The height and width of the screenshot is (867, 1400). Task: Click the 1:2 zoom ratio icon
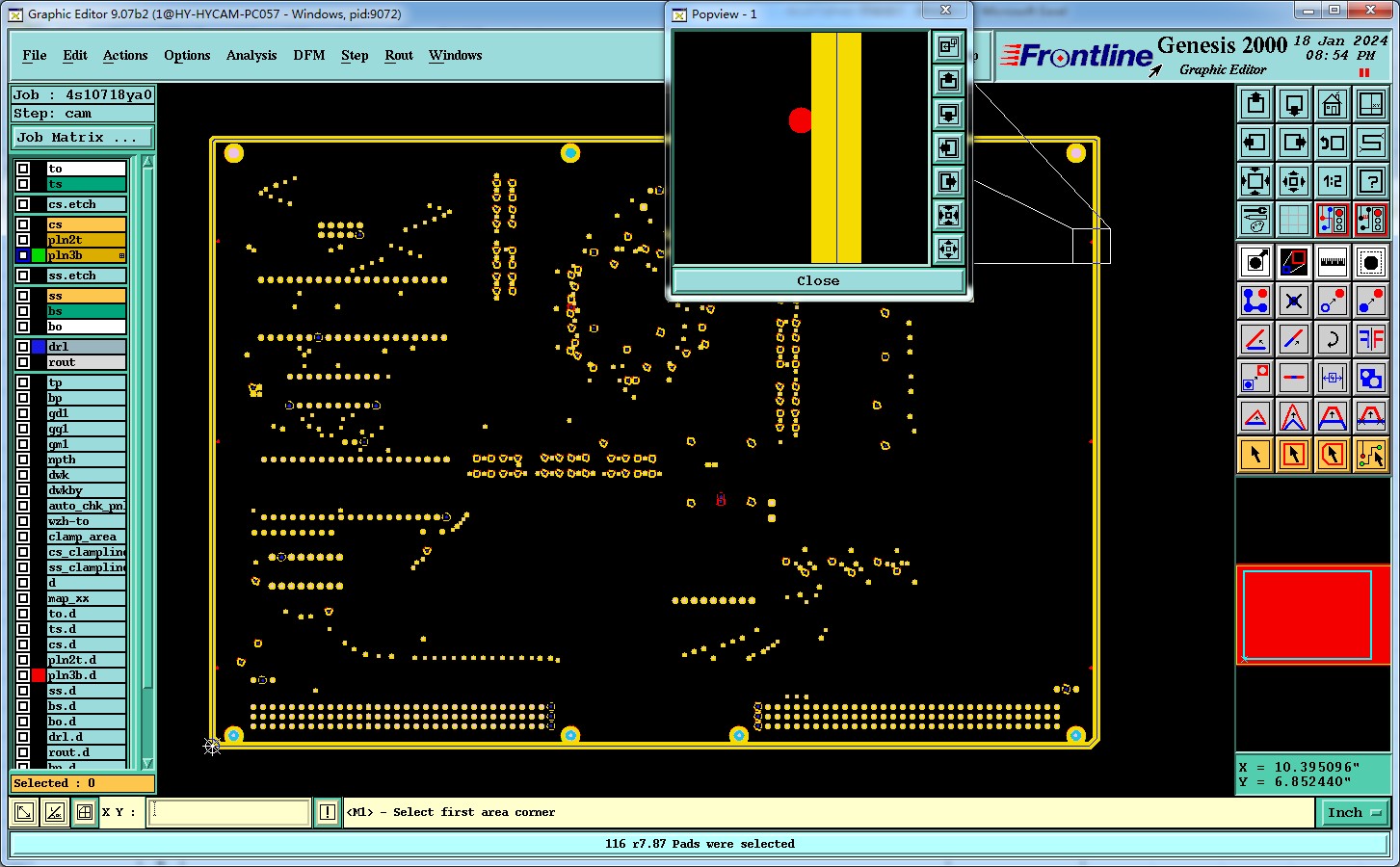click(x=1332, y=180)
